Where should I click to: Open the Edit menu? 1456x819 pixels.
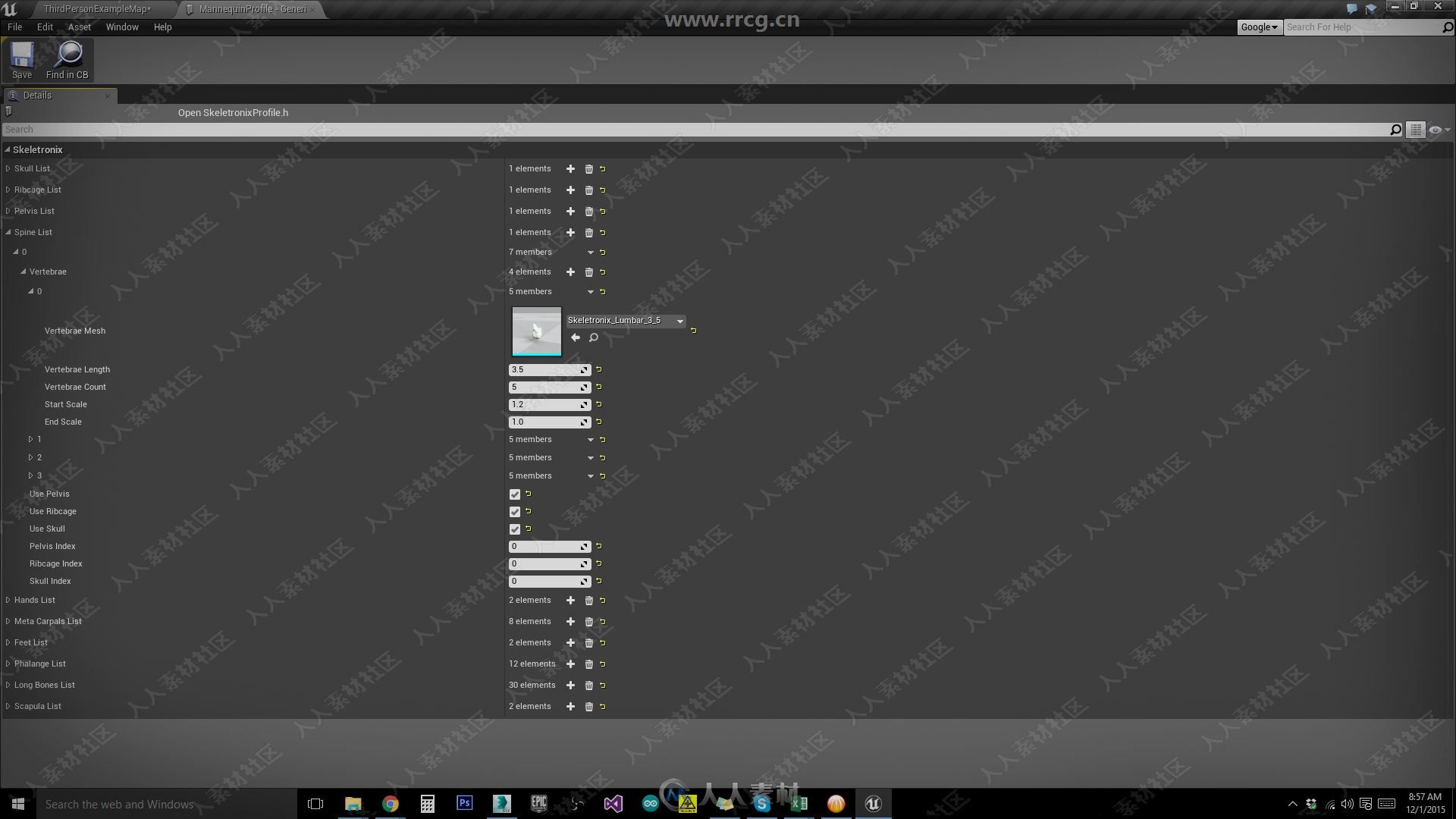click(x=45, y=27)
